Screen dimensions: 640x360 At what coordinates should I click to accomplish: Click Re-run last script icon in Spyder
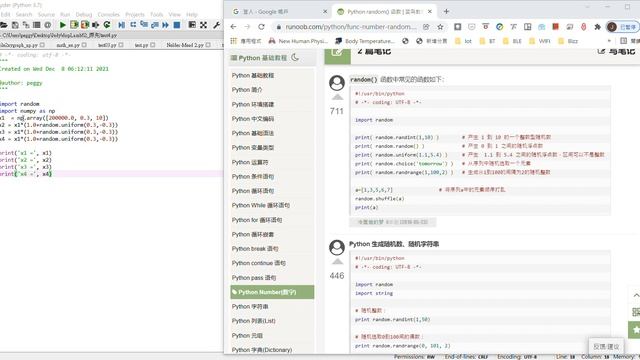pyautogui.click(x=107, y=25)
